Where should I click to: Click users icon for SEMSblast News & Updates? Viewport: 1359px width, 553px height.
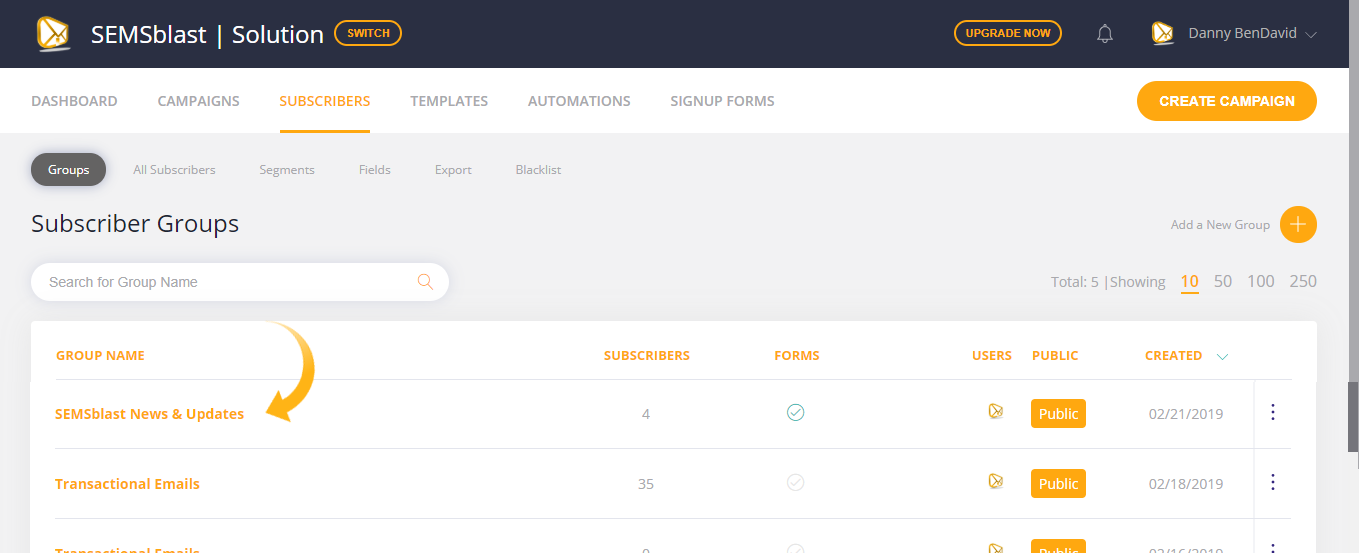point(995,411)
